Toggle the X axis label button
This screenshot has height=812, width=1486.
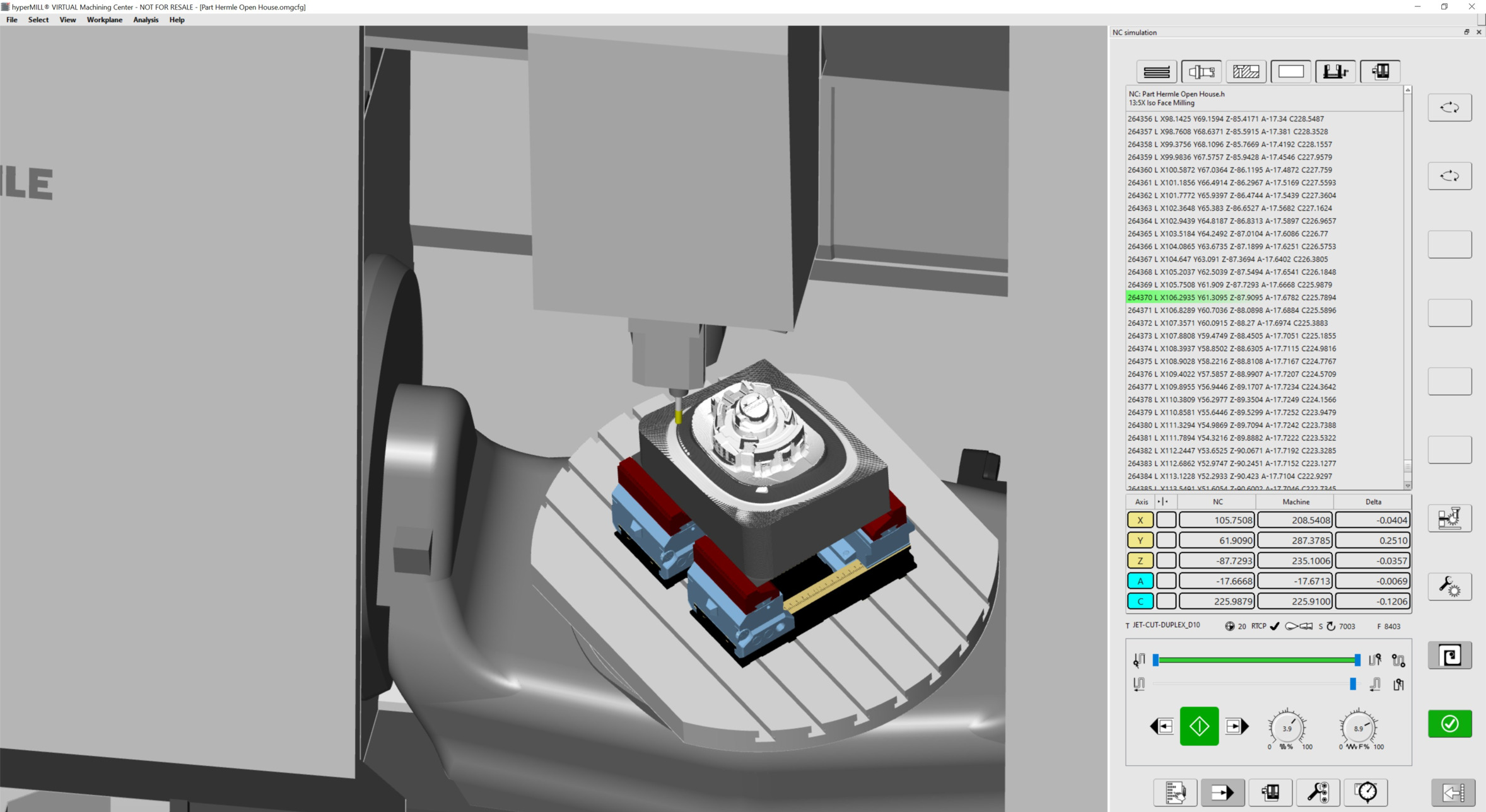coord(1140,520)
